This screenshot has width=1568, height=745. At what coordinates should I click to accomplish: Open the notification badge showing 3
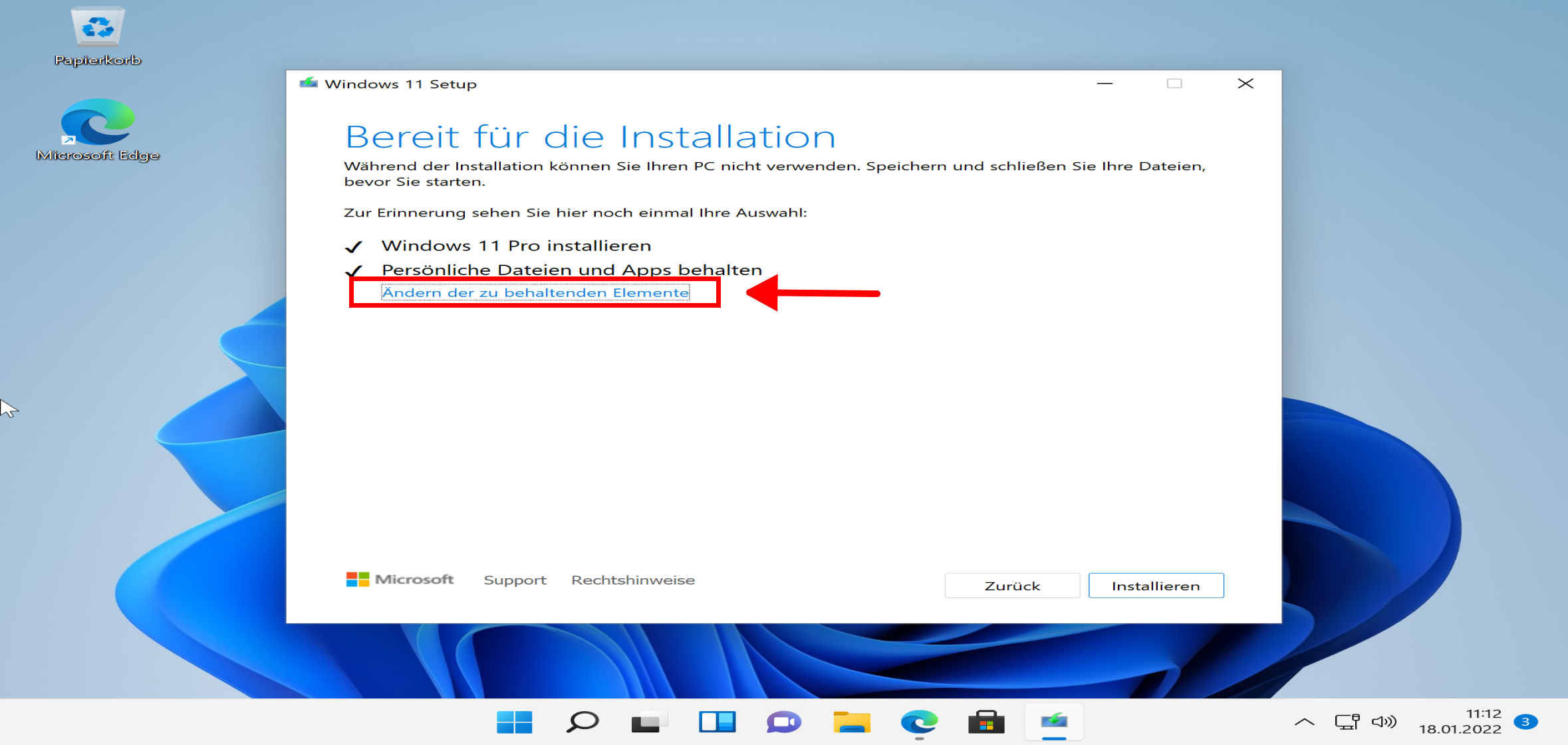(1525, 722)
